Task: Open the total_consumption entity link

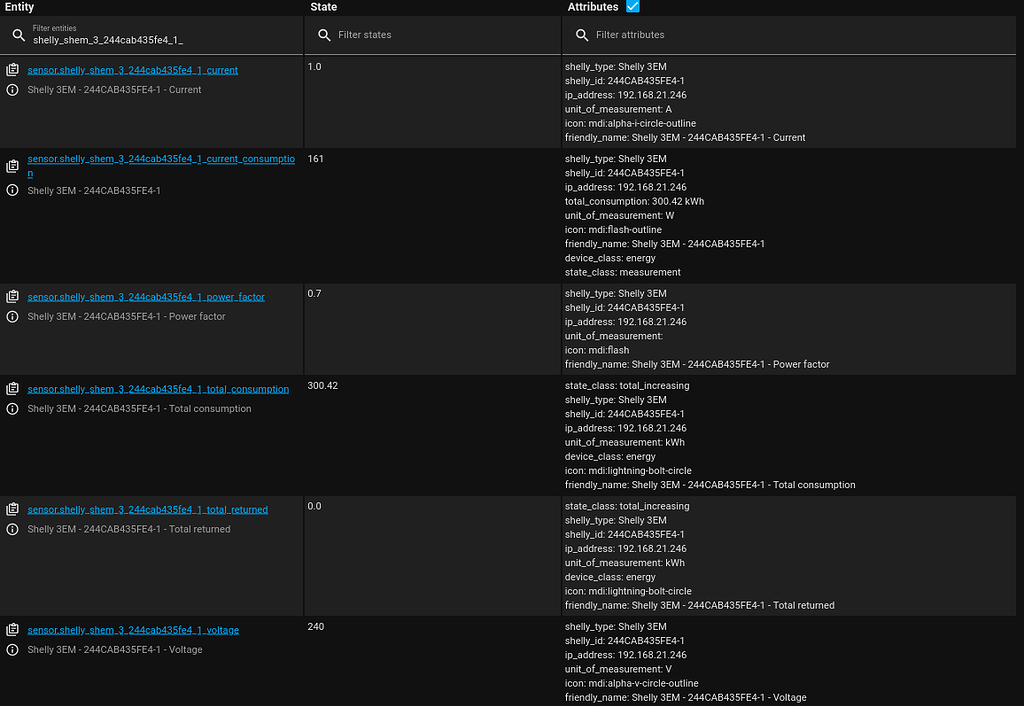Action: 158,388
